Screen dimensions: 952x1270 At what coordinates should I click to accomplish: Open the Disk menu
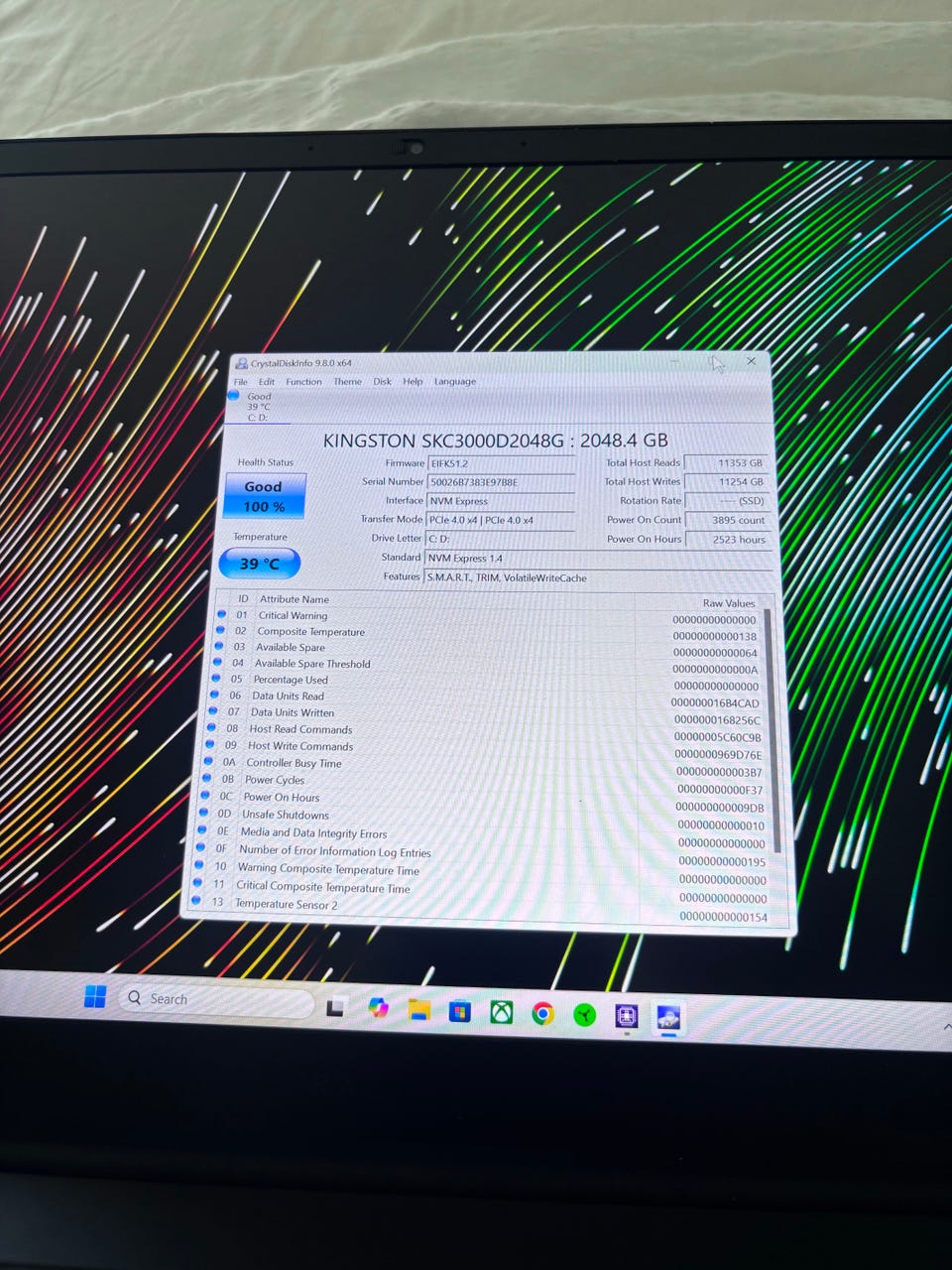(382, 381)
